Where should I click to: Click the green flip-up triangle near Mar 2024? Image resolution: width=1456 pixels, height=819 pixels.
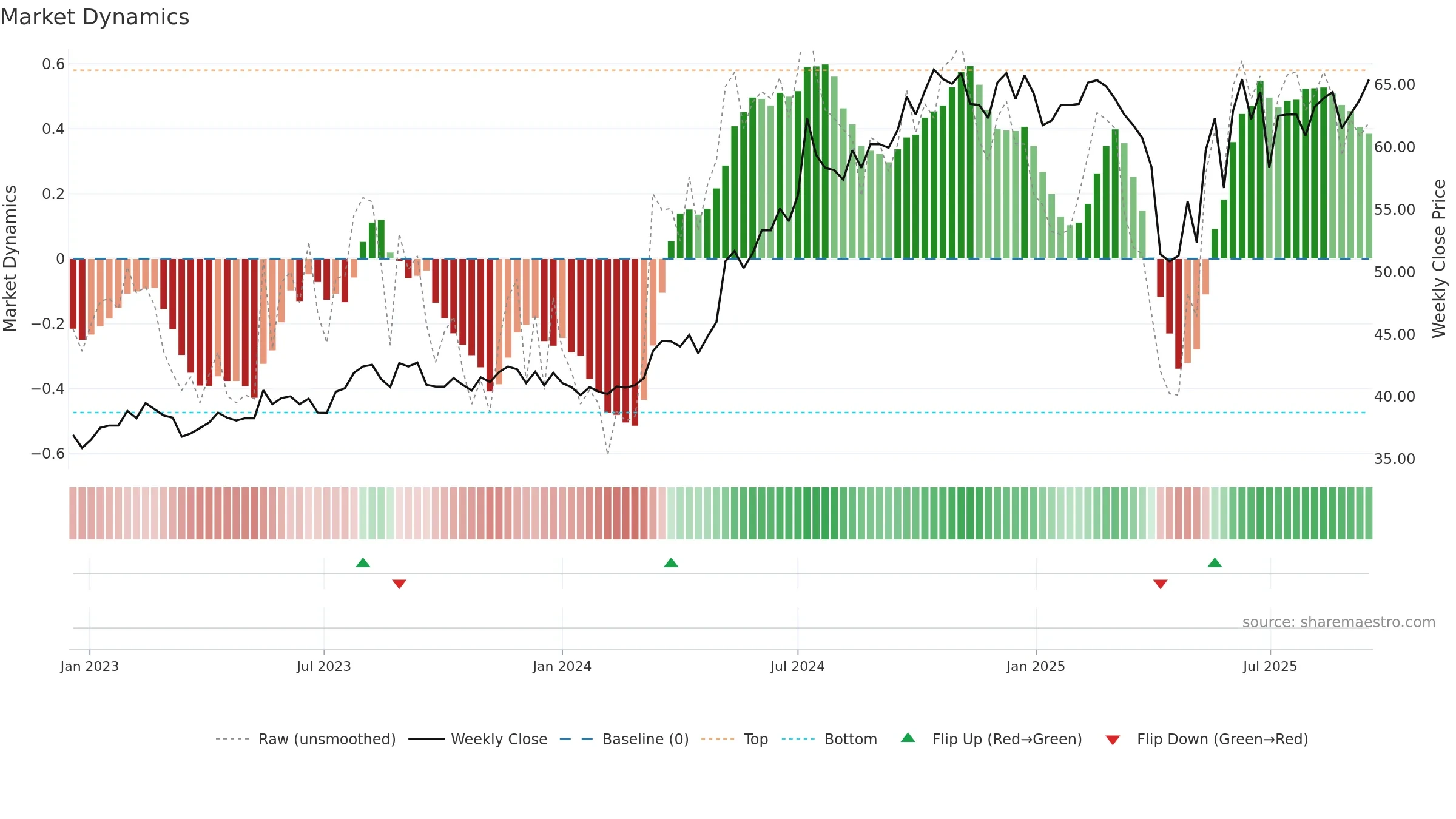671,562
